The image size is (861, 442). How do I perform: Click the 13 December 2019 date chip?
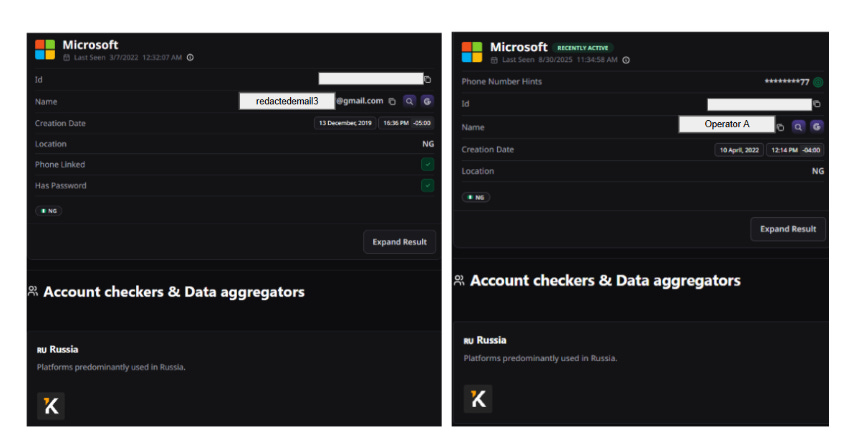(345, 123)
